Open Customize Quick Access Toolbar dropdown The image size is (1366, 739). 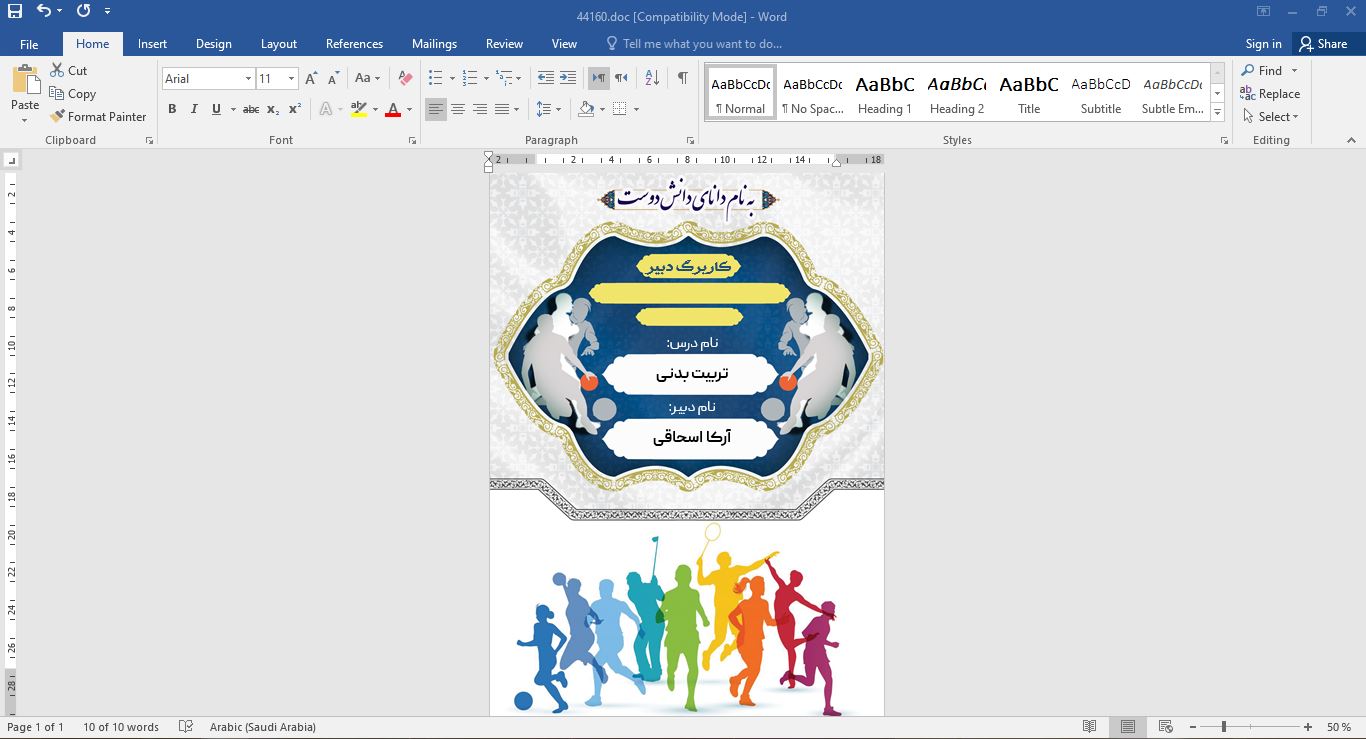click(108, 11)
